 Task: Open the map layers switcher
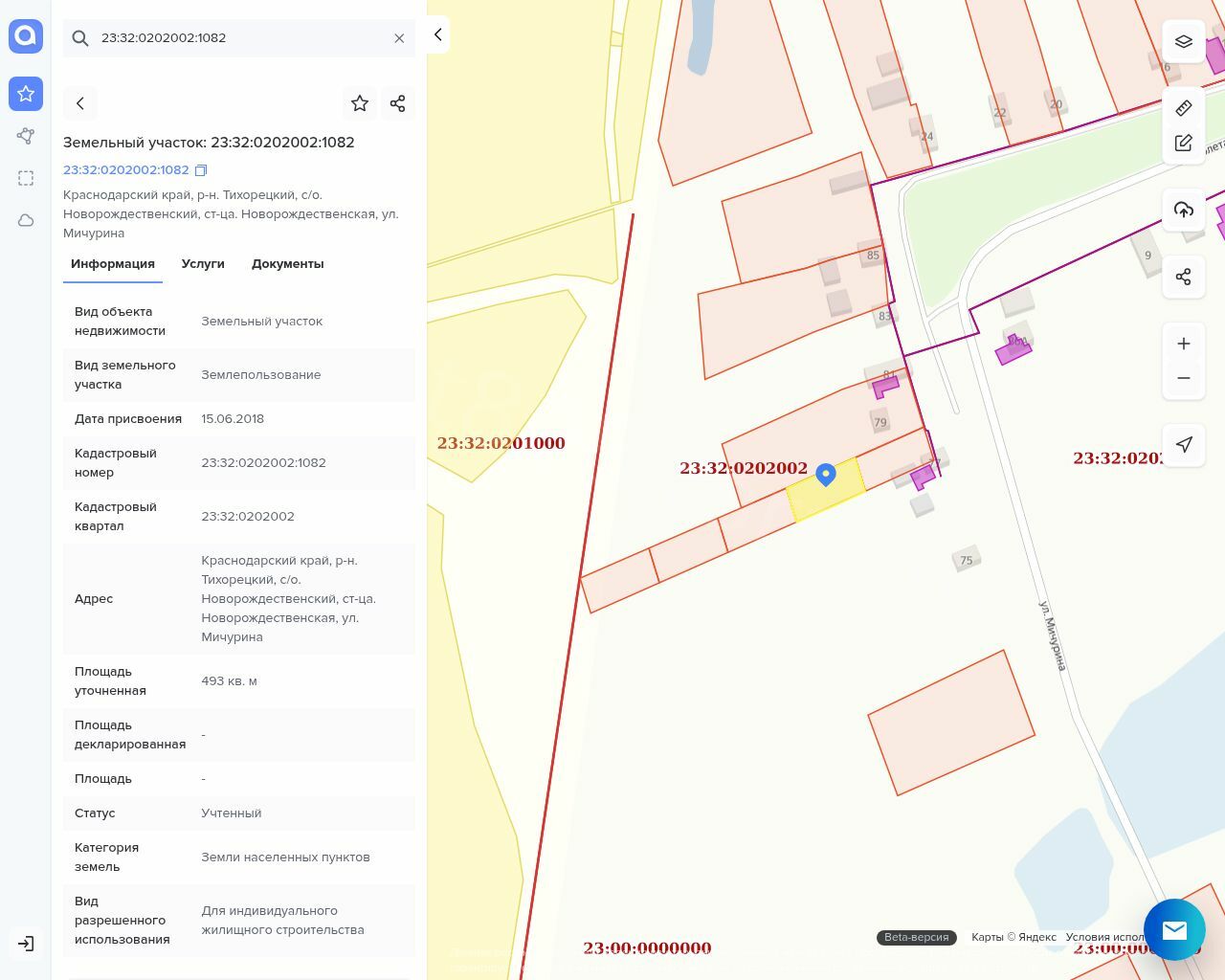tap(1184, 41)
